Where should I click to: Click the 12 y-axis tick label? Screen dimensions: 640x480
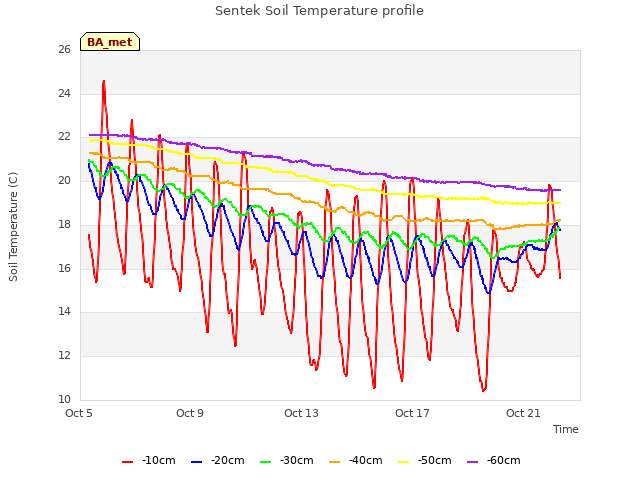pyautogui.click(x=64, y=356)
